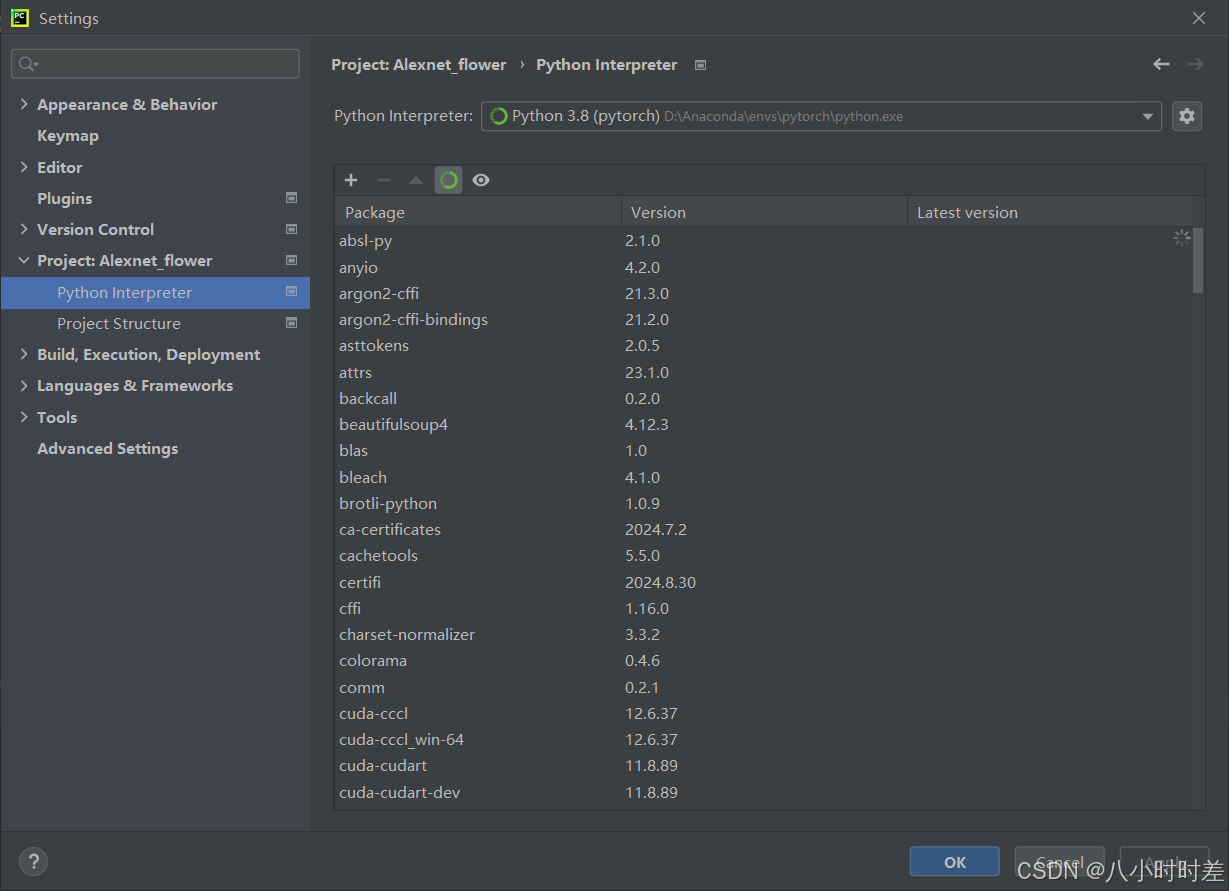Collapse Project: Alexnet_flower section
This screenshot has width=1229, height=891.
pos(24,260)
